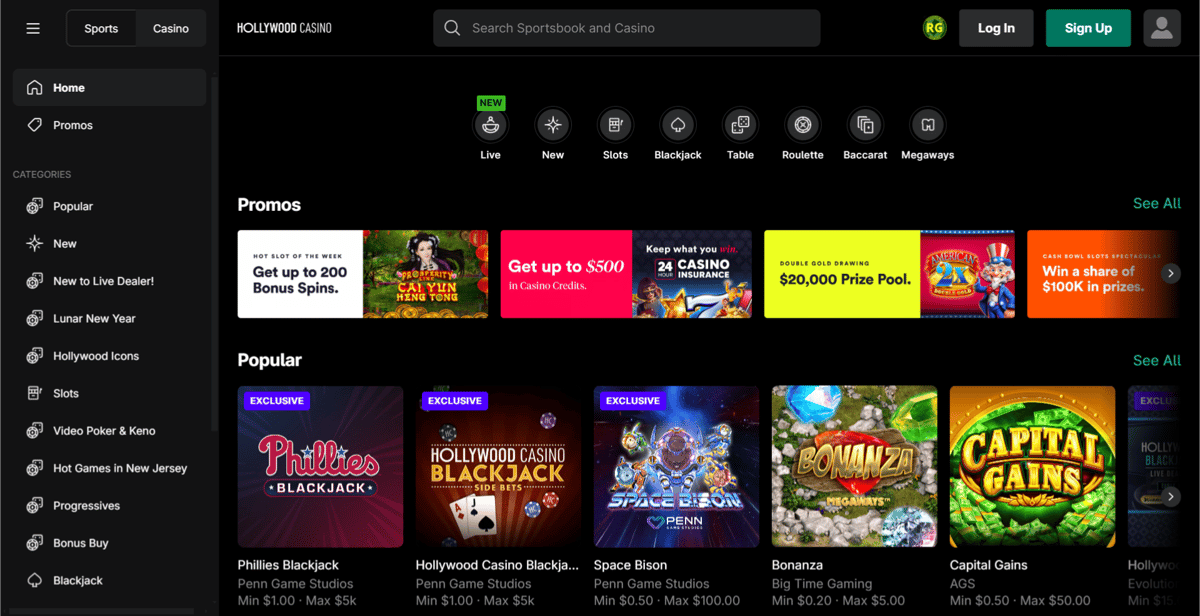Switch to the Casino tab
The image size is (1200, 616).
coord(171,28)
